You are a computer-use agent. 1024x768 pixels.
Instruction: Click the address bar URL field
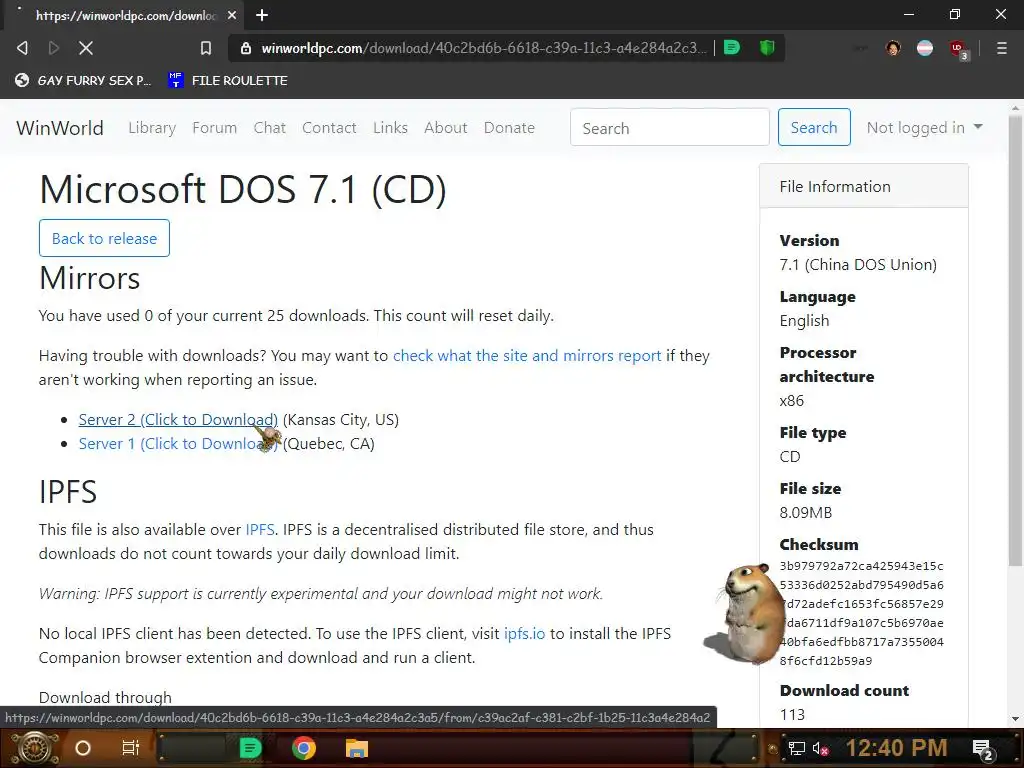point(483,48)
